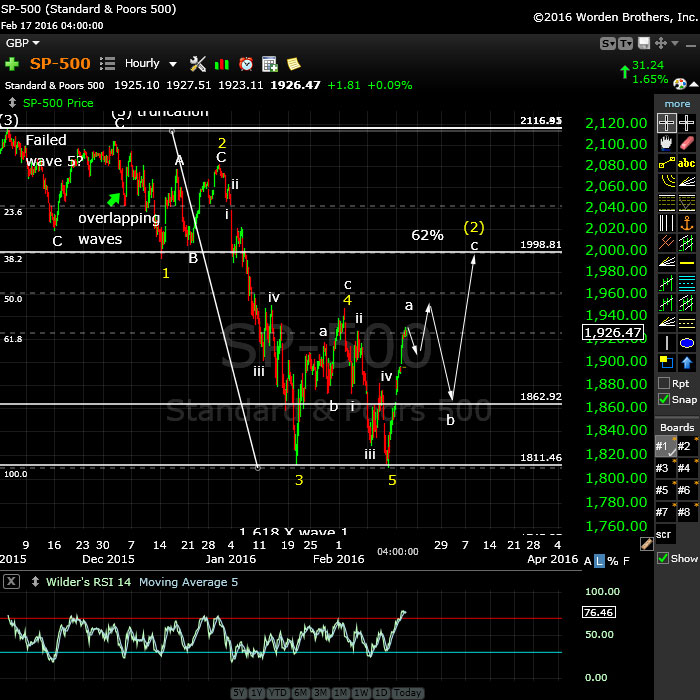Click the green plus add indicator icon
The image size is (700, 700).
(x=12, y=64)
